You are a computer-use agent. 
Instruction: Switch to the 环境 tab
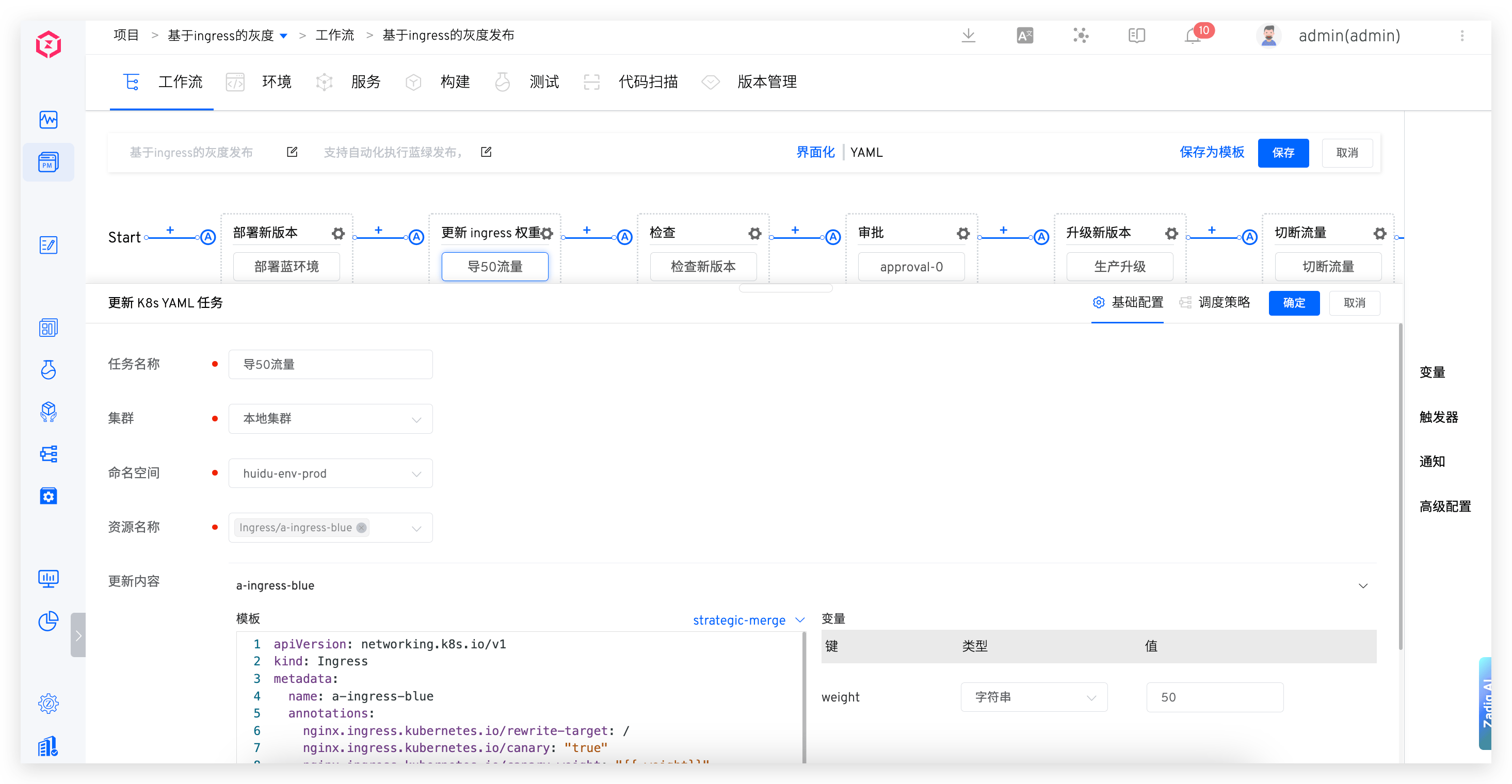(x=277, y=82)
